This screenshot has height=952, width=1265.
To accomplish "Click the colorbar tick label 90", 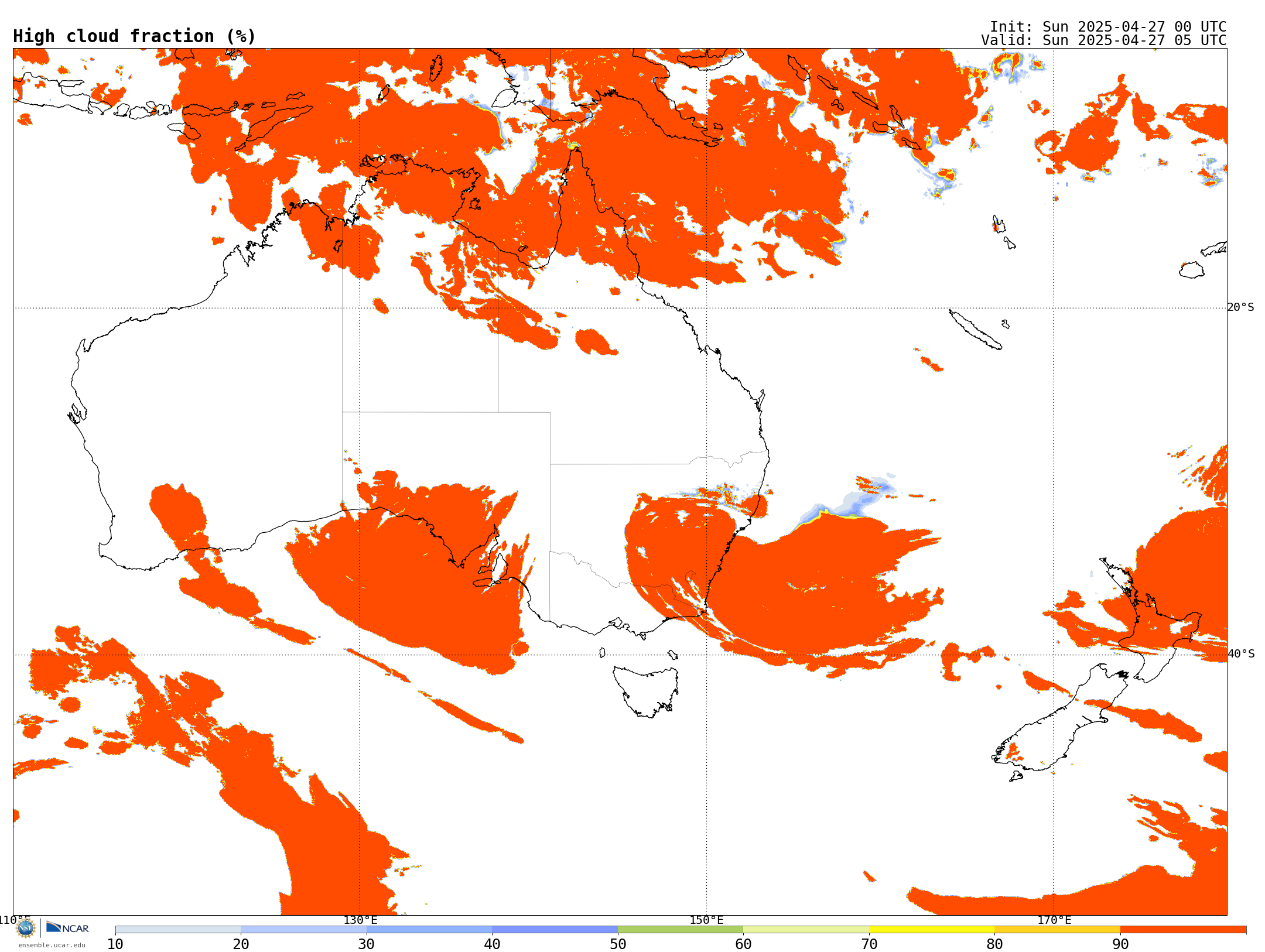I will pyautogui.click(x=1120, y=944).
